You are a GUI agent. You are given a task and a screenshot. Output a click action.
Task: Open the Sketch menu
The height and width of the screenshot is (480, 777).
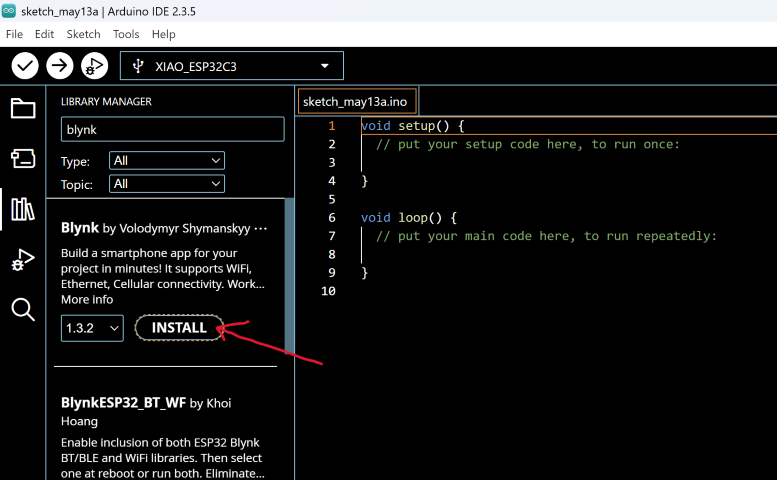83,34
